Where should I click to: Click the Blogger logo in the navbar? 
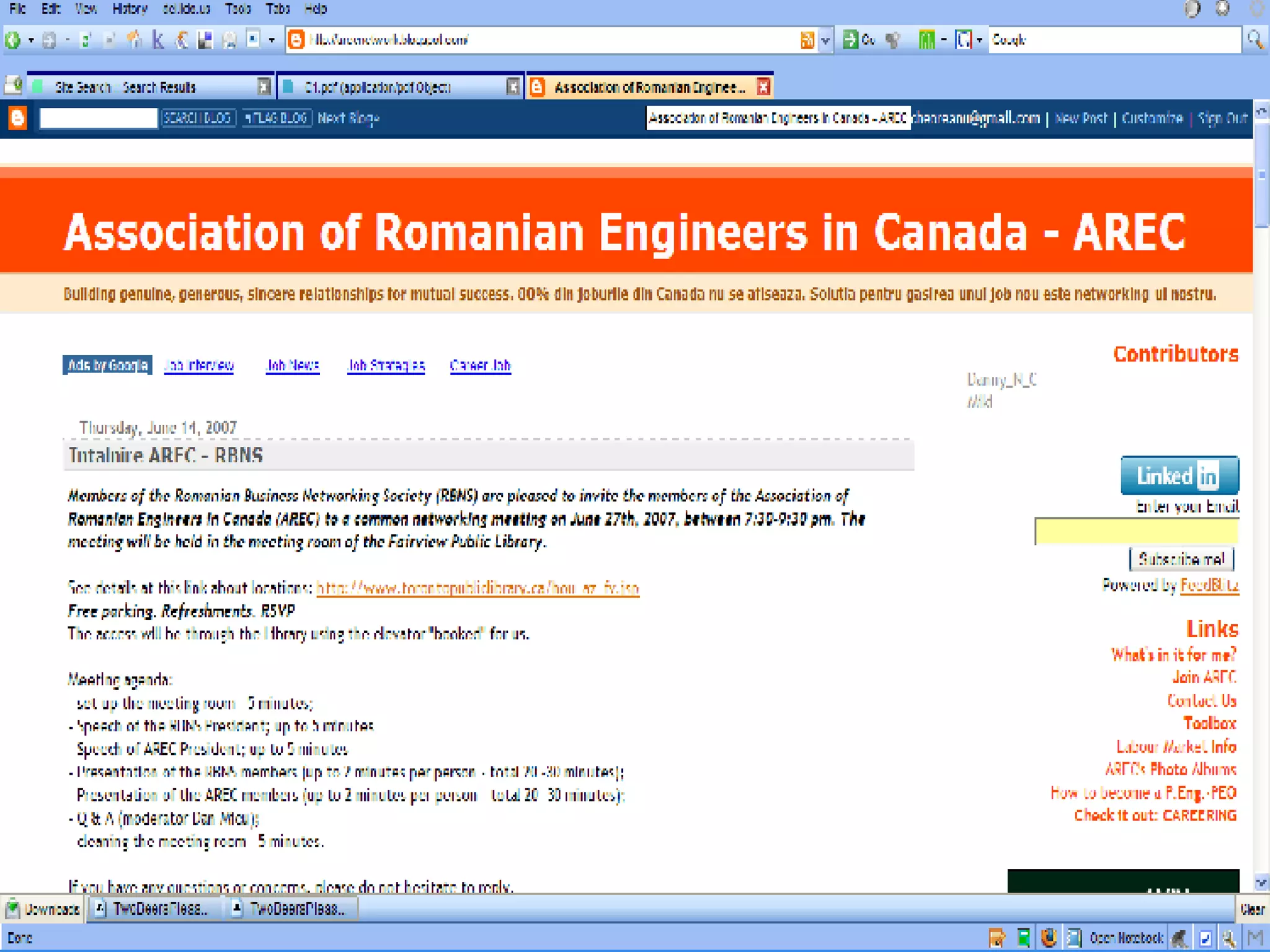pos(18,118)
